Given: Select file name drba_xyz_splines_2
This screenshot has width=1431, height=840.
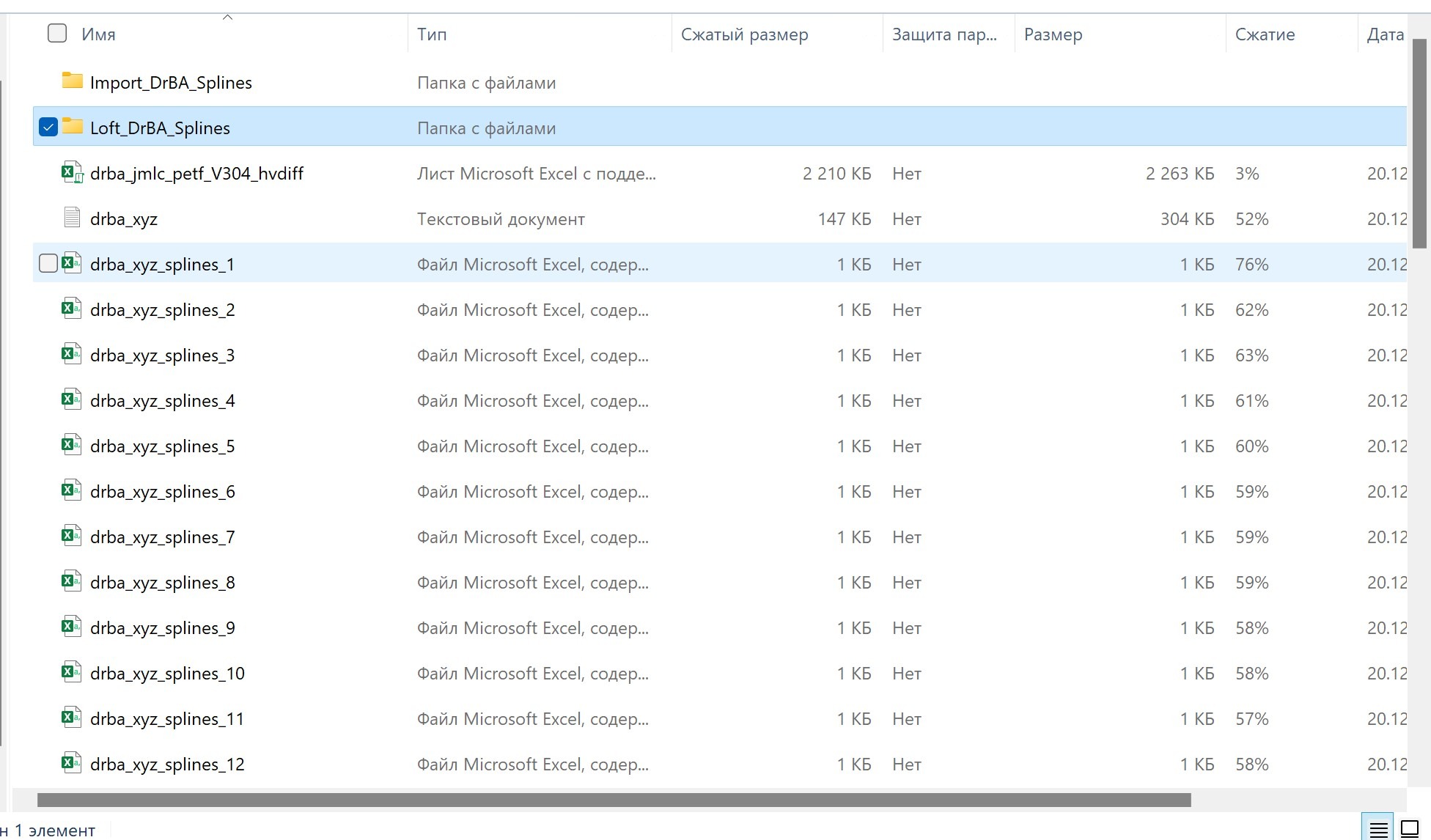Looking at the screenshot, I should [162, 310].
